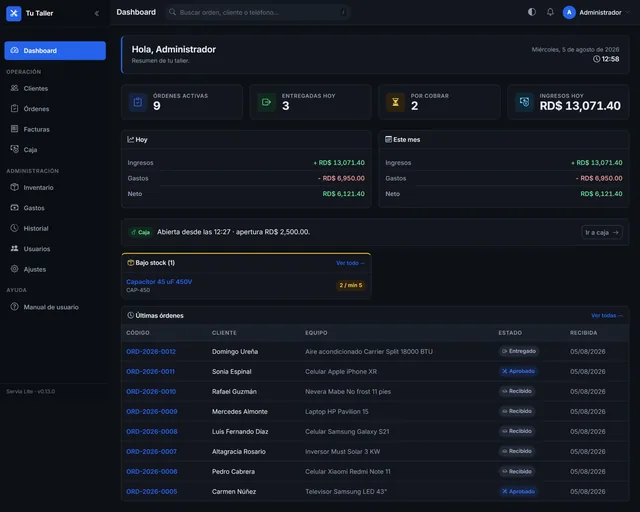Click the Últimas órdenes clock icon
Image resolution: width=640 pixels, height=512 pixels.
(x=131, y=315)
